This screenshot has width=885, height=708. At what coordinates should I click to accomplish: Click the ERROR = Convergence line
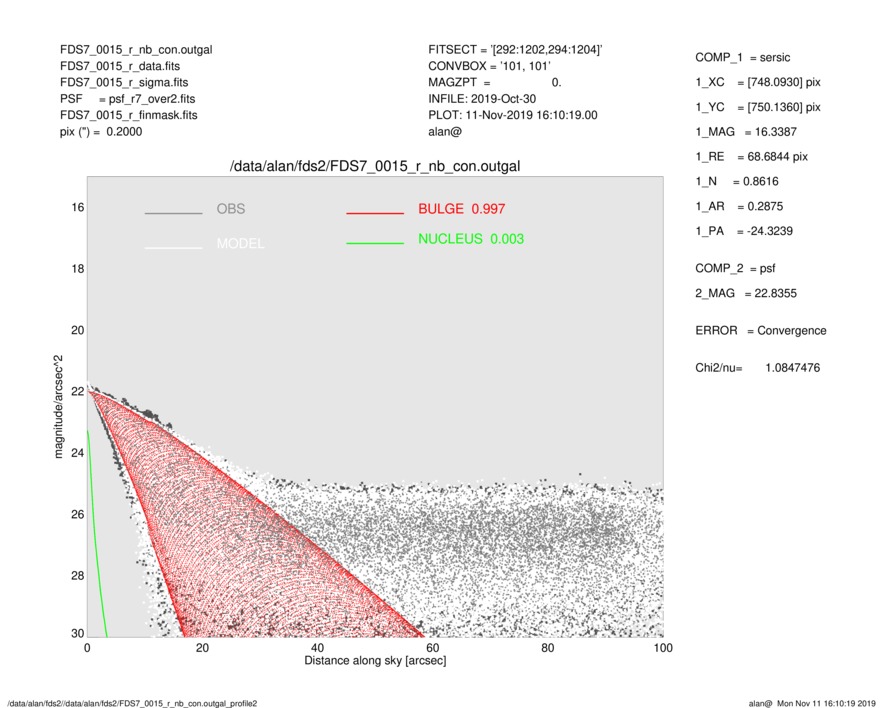761,331
